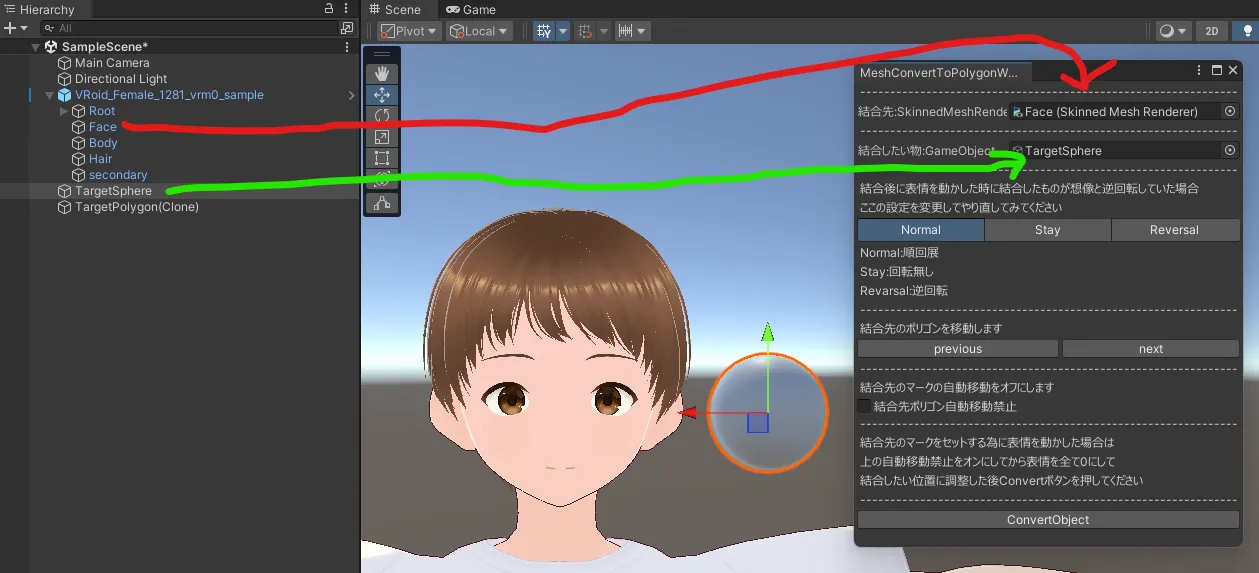Select the Hair object
1259x573 pixels.
pos(100,159)
